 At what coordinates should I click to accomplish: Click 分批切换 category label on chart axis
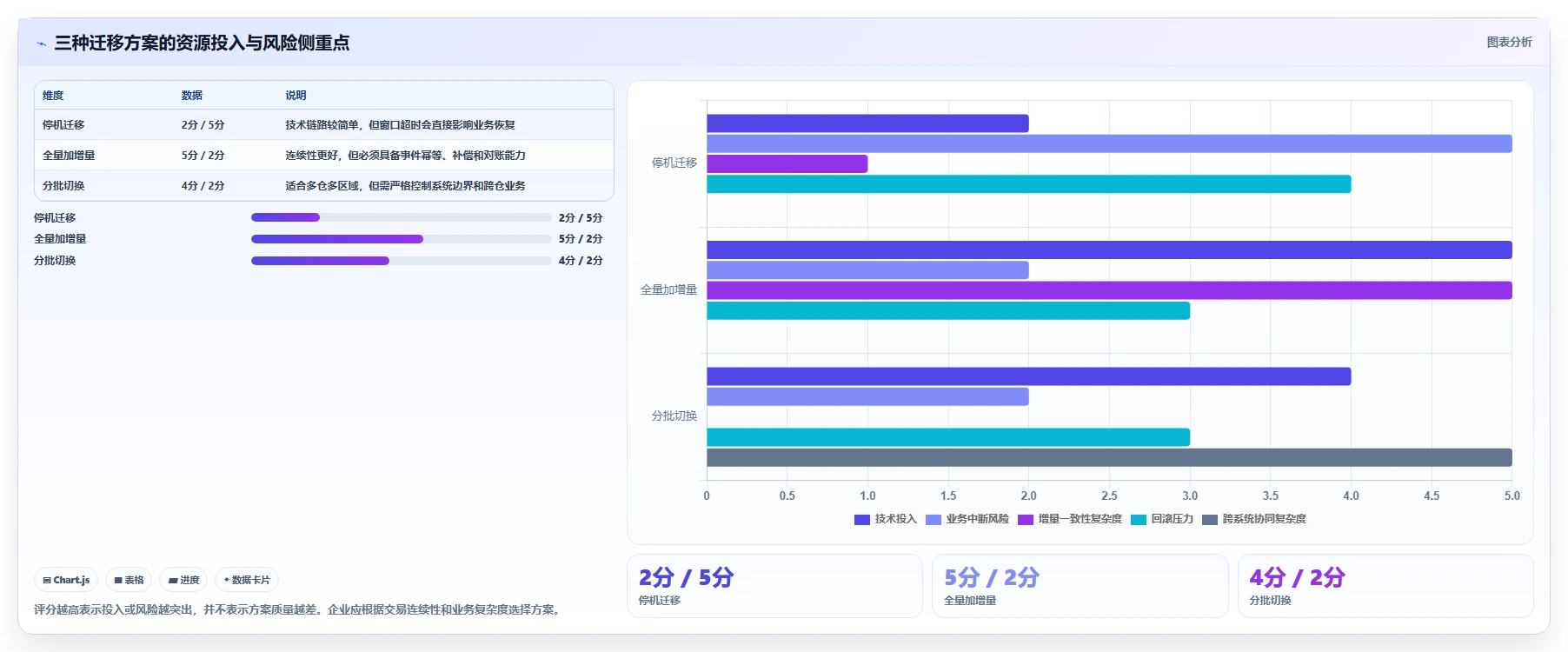[674, 416]
